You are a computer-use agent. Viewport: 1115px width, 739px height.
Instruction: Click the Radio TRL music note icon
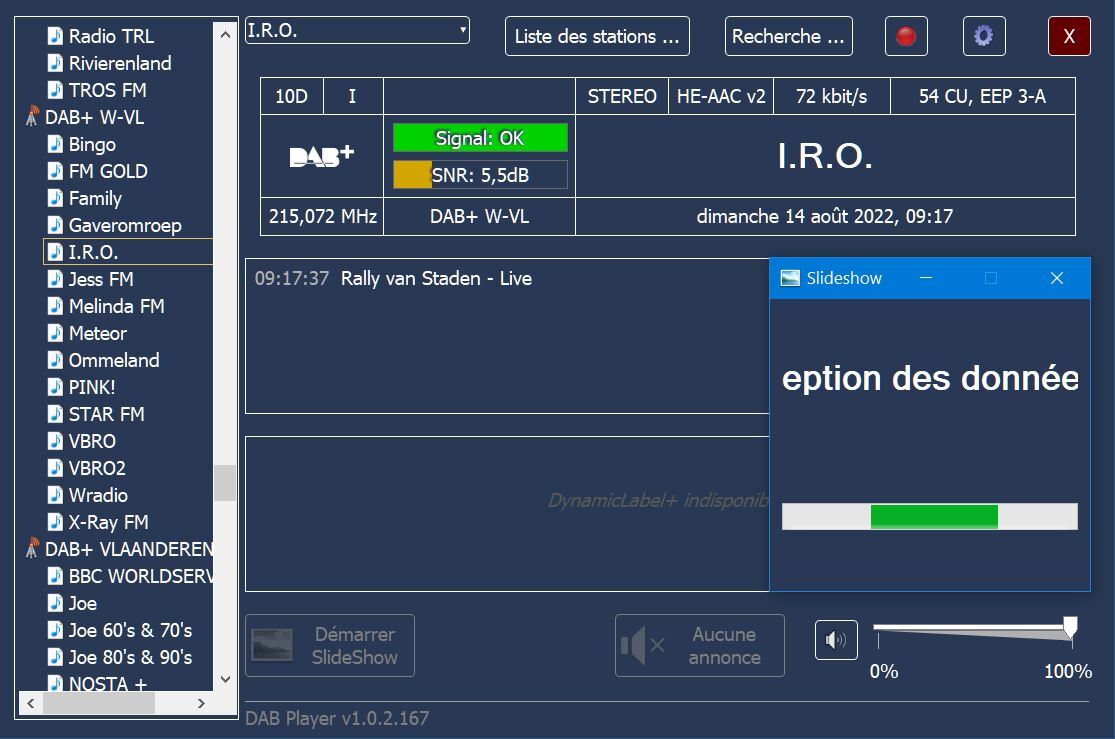pyautogui.click(x=55, y=36)
